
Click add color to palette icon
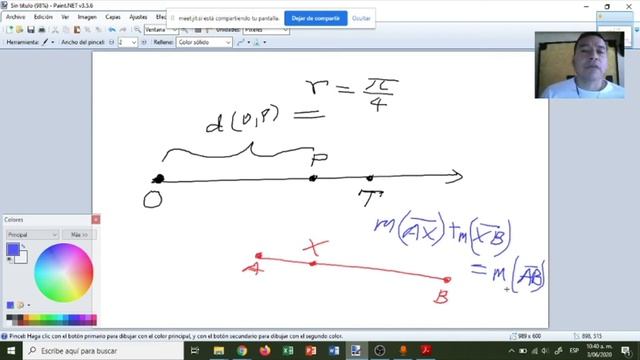(x=10, y=305)
